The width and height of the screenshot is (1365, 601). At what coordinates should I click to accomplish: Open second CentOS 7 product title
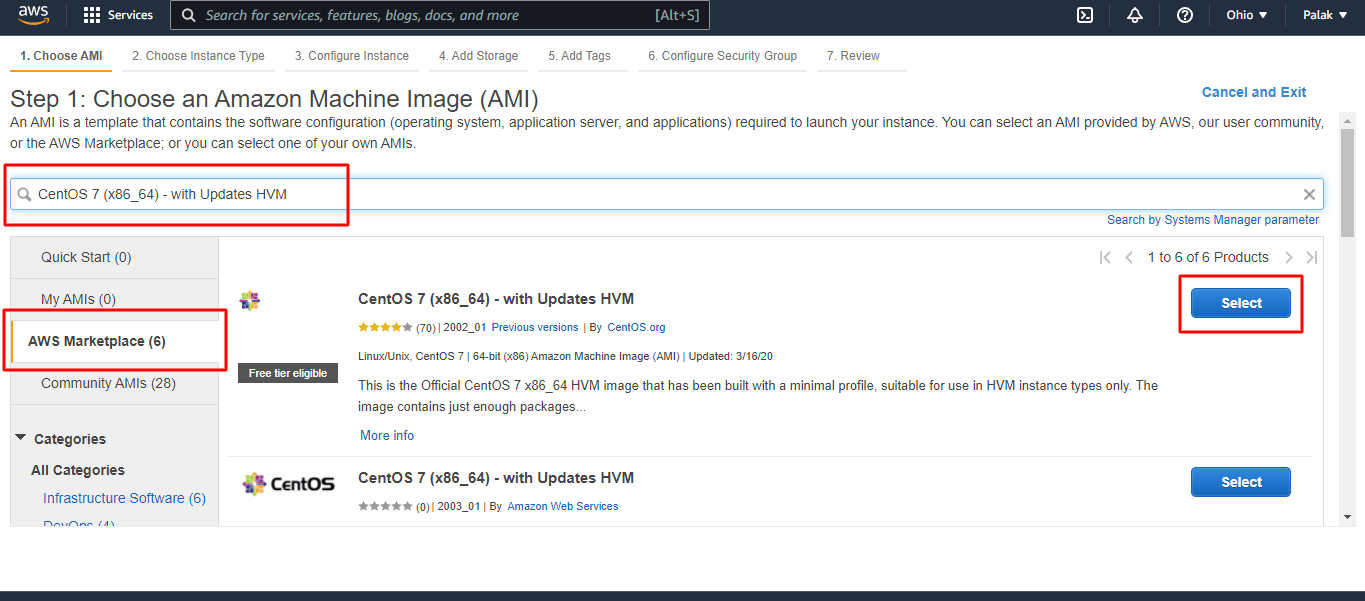click(496, 478)
